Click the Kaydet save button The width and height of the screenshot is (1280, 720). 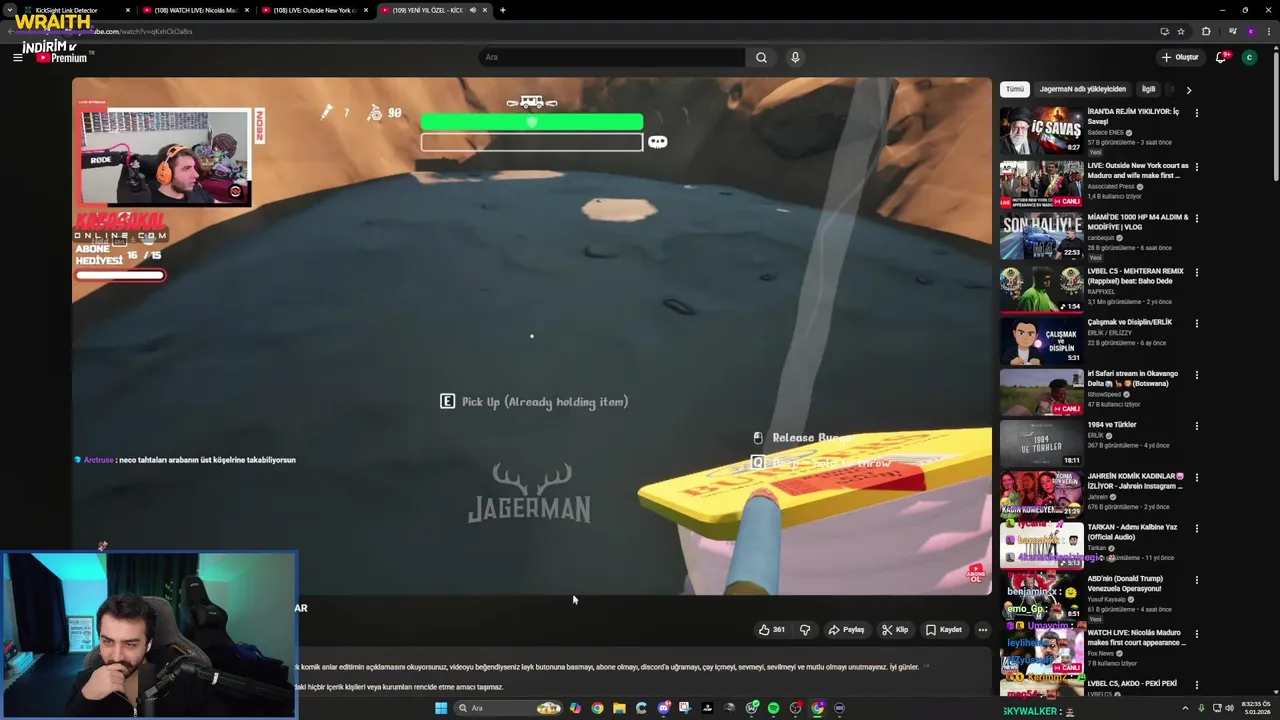click(944, 630)
